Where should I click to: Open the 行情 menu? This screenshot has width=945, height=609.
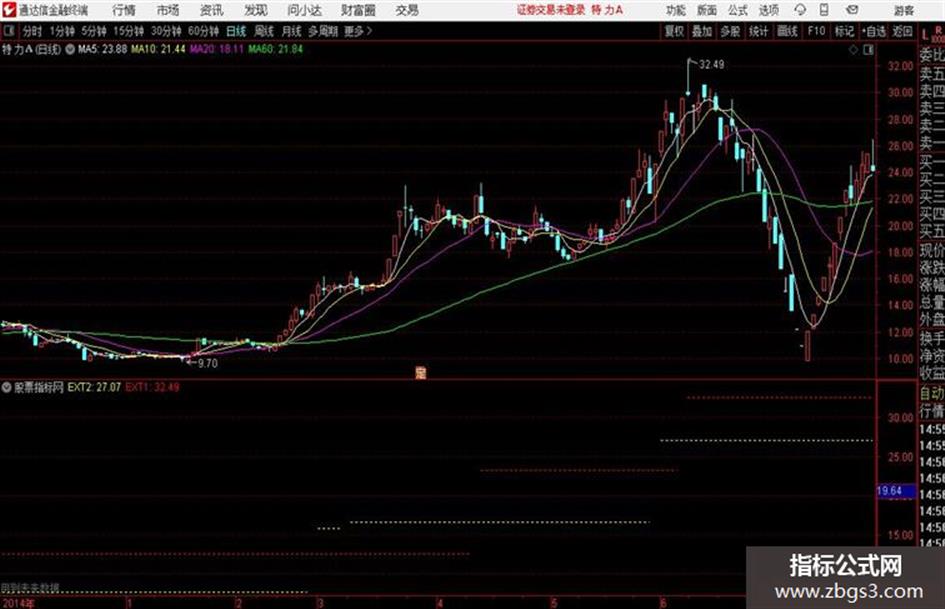(x=124, y=10)
